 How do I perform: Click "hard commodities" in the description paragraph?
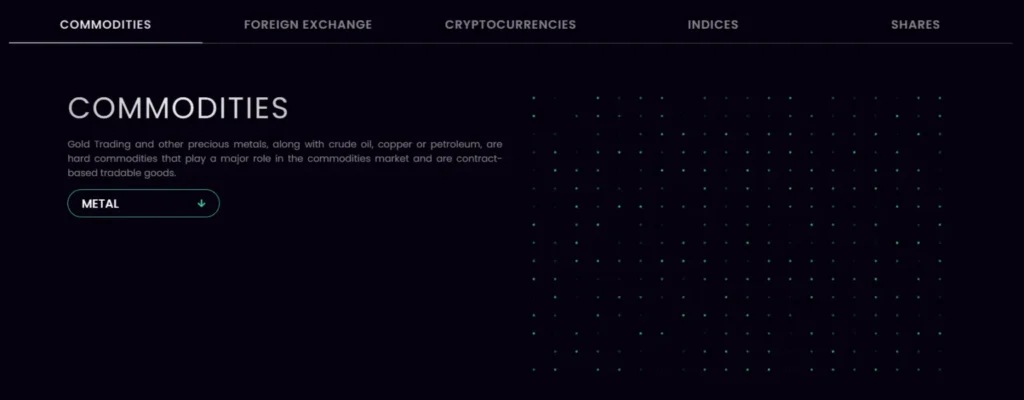[x=112, y=158]
